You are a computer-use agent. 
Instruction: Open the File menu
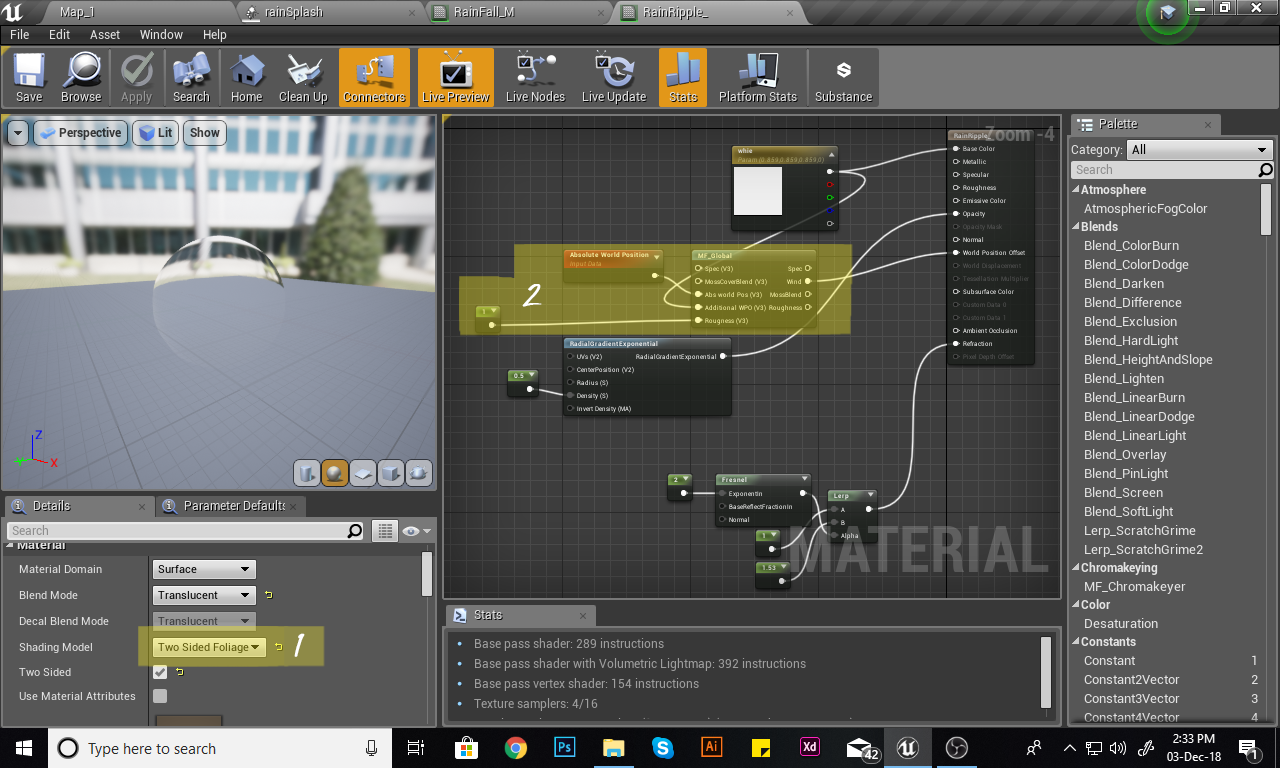coord(20,34)
